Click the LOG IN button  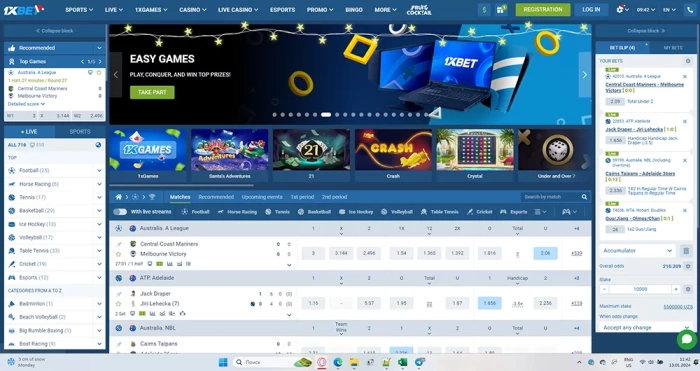pos(591,9)
